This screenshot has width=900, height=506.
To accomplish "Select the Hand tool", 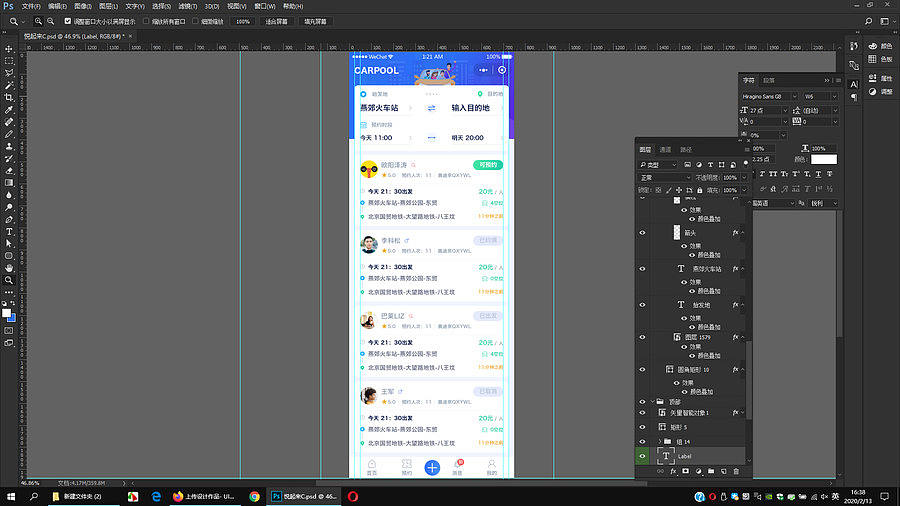I will point(9,268).
